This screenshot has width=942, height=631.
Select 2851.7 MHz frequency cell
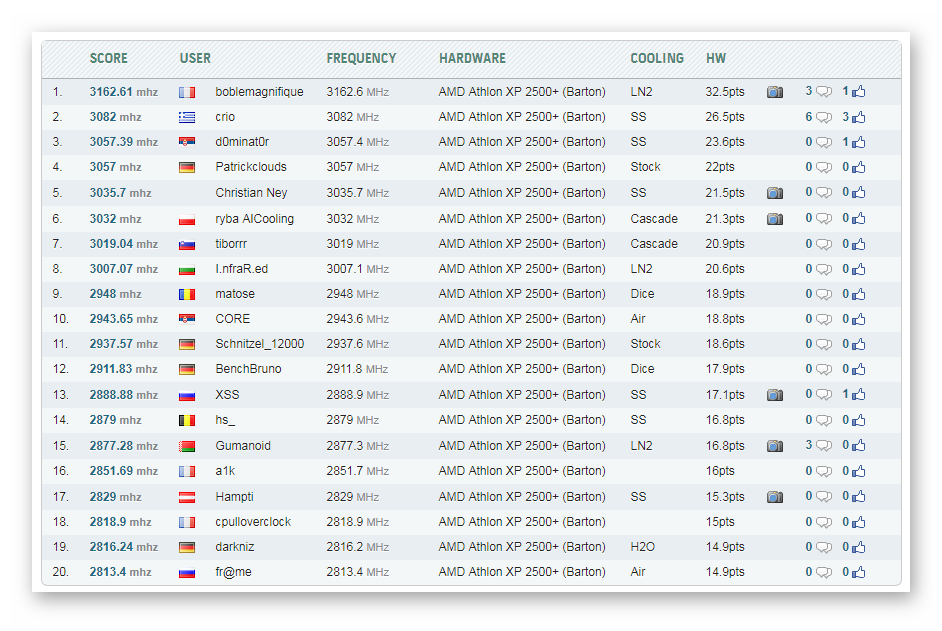point(357,471)
